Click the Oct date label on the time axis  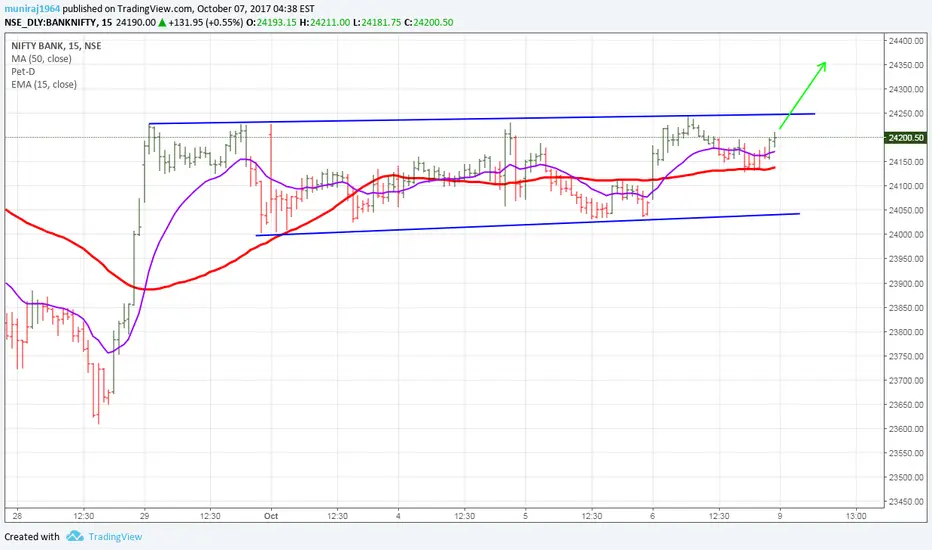271,516
